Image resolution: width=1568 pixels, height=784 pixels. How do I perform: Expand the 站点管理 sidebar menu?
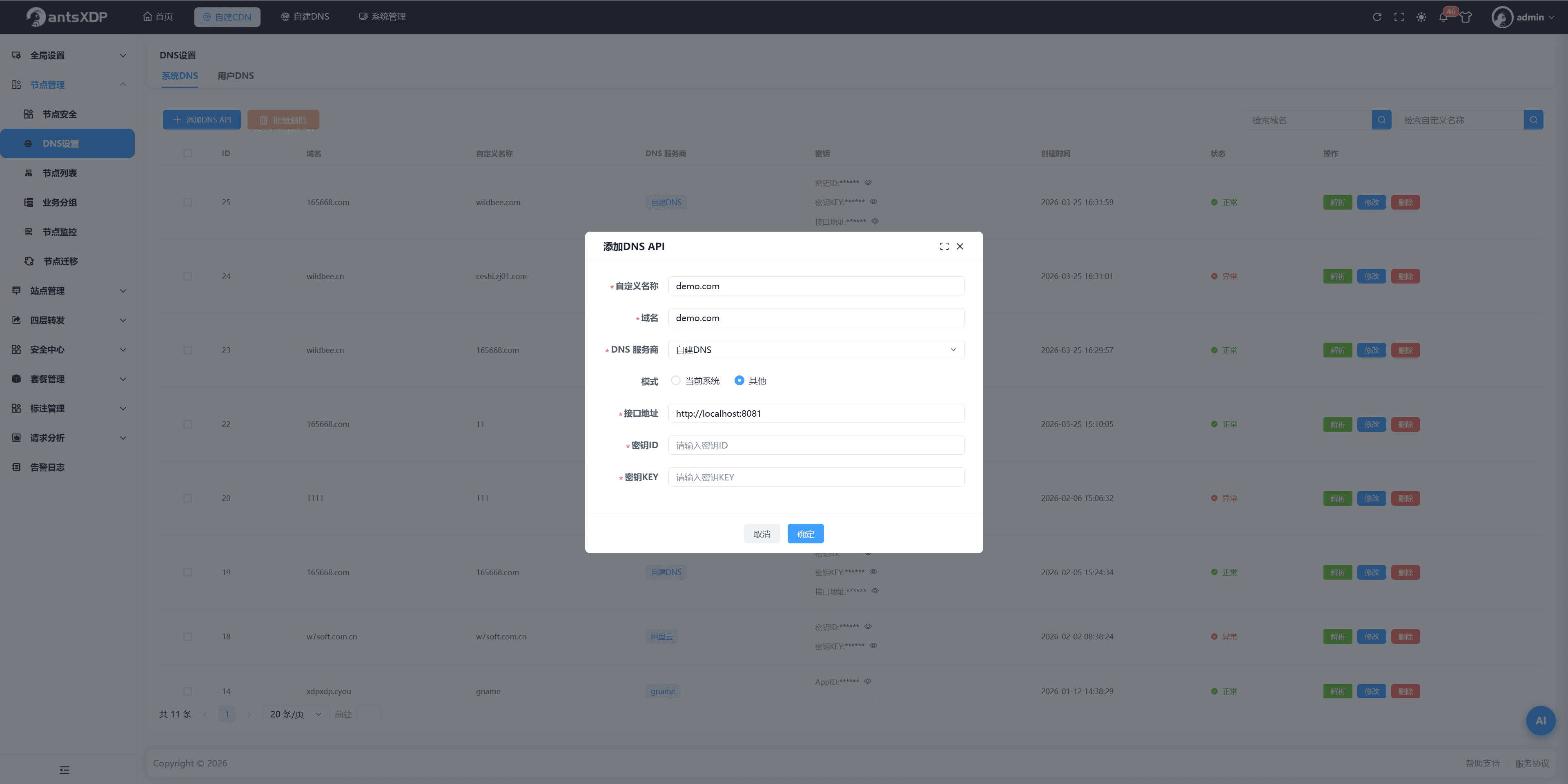tap(67, 291)
